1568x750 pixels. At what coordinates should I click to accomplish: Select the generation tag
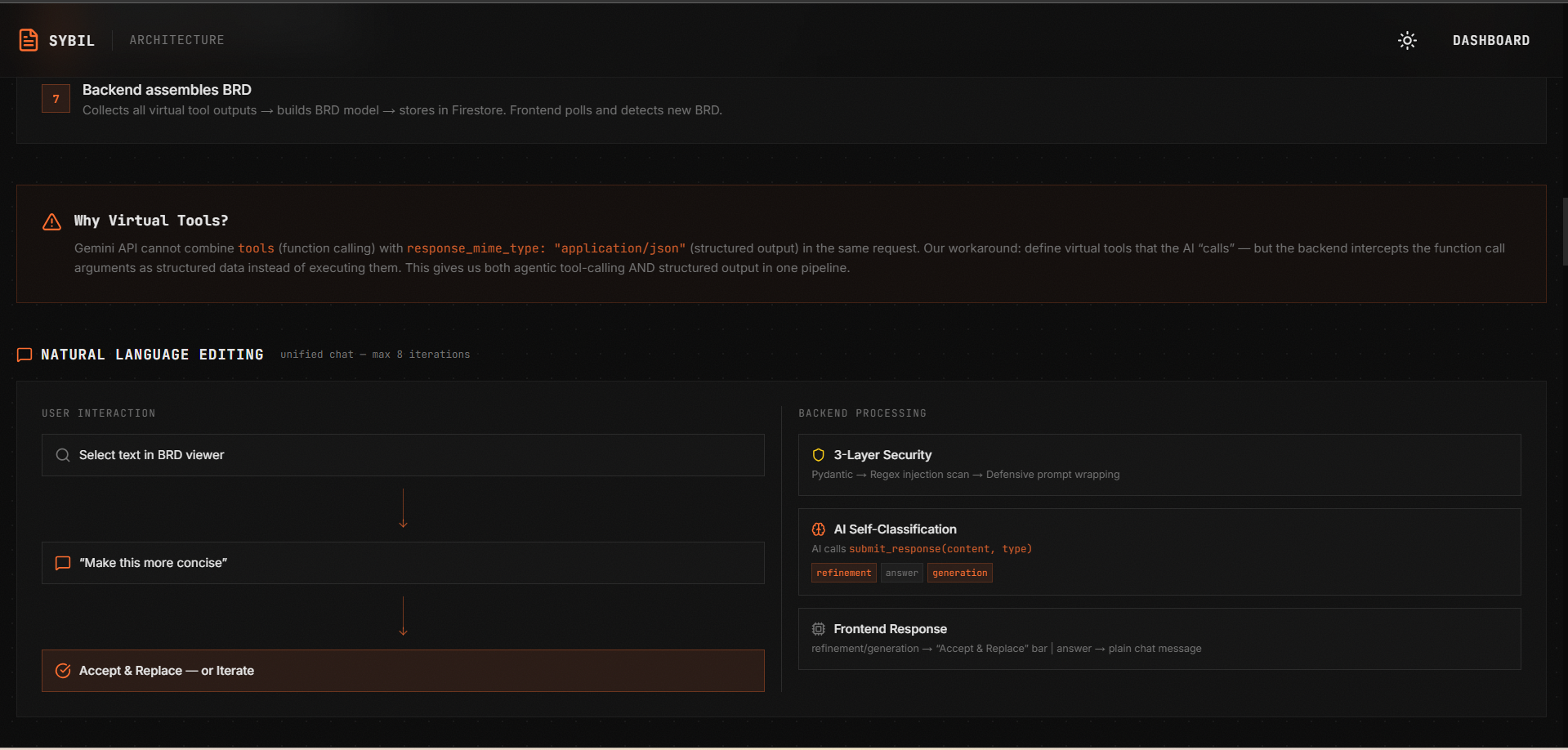959,573
